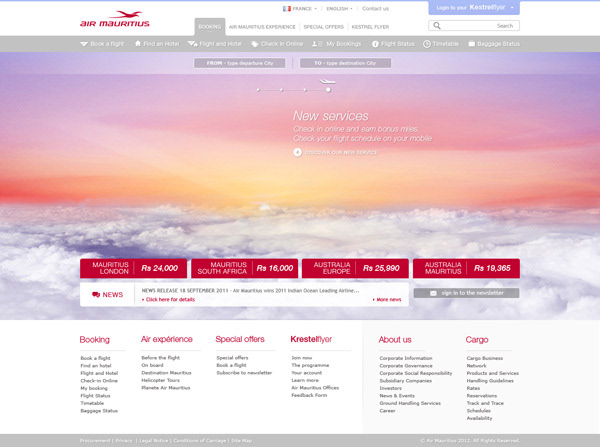600x447 pixels.
Task: Open the ENGLISH language dropdown
Action: (x=339, y=8)
